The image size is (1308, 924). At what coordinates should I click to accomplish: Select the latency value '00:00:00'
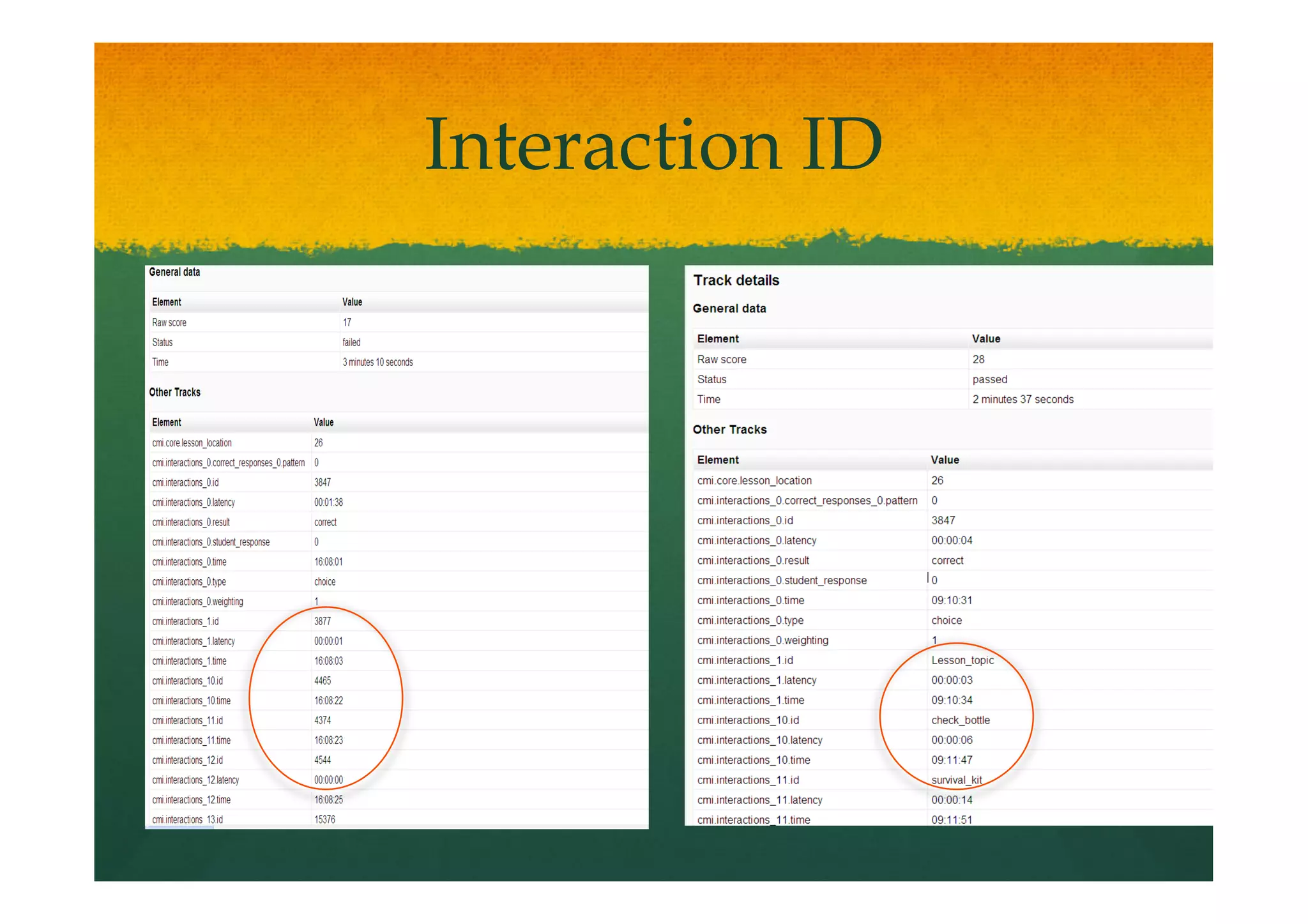pyautogui.click(x=328, y=780)
